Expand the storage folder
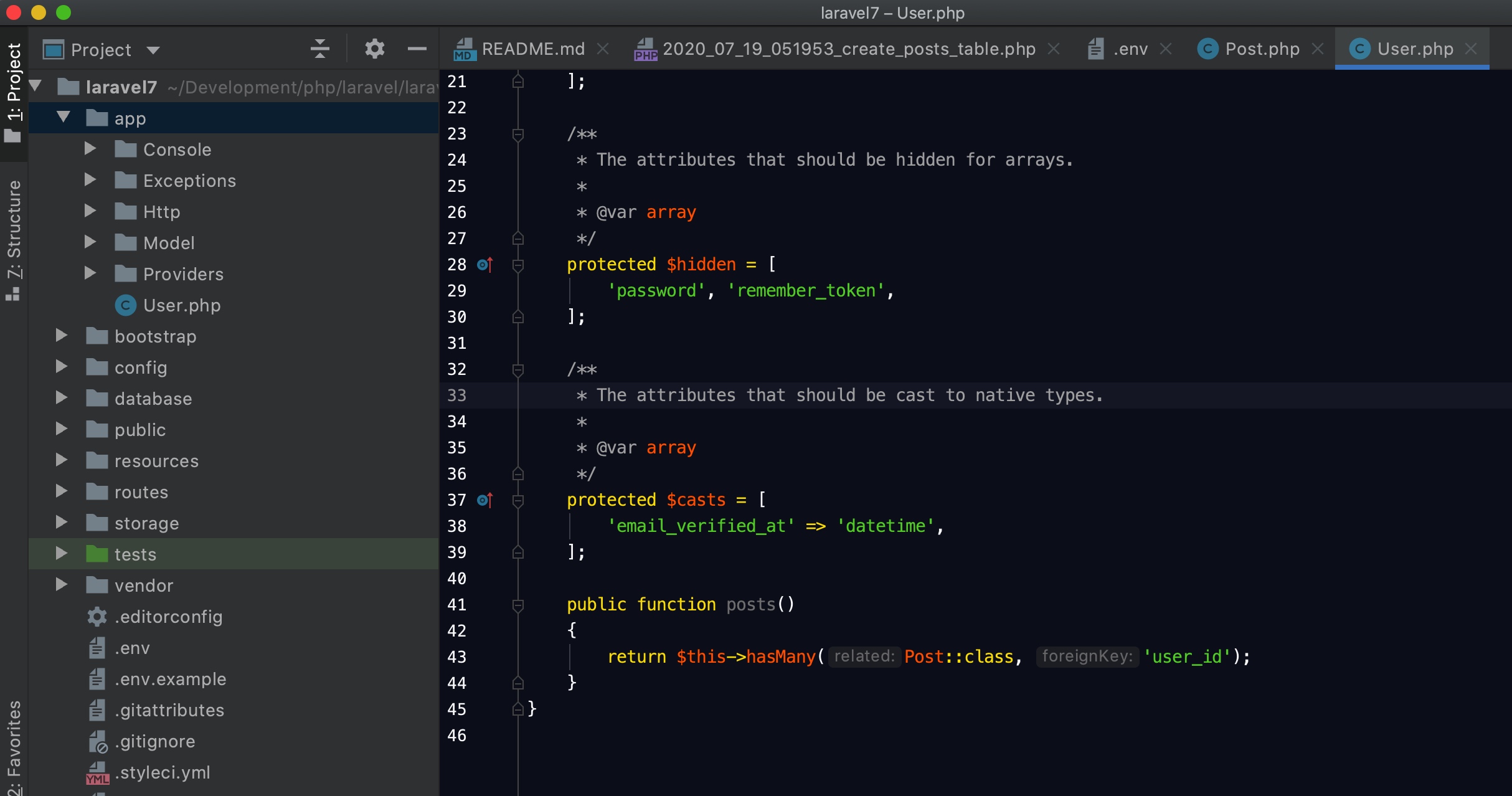The image size is (1512, 796). pos(62,522)
